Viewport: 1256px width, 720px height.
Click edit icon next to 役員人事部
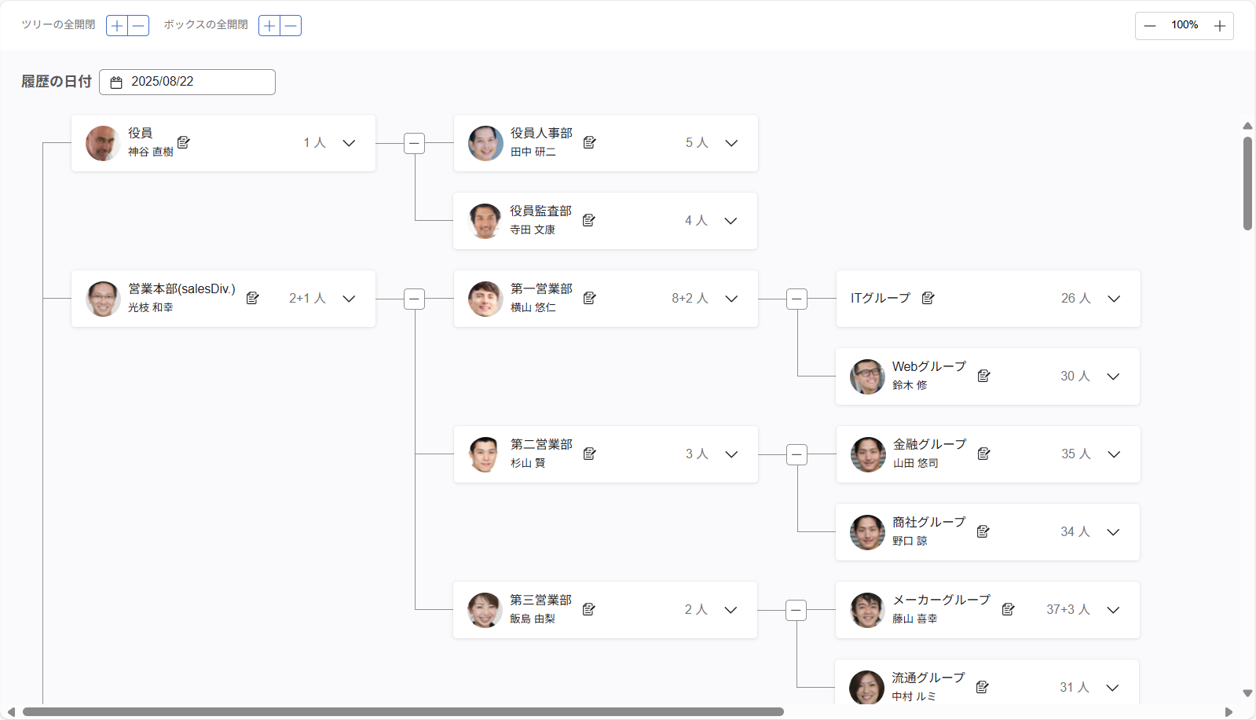point(590,143)
